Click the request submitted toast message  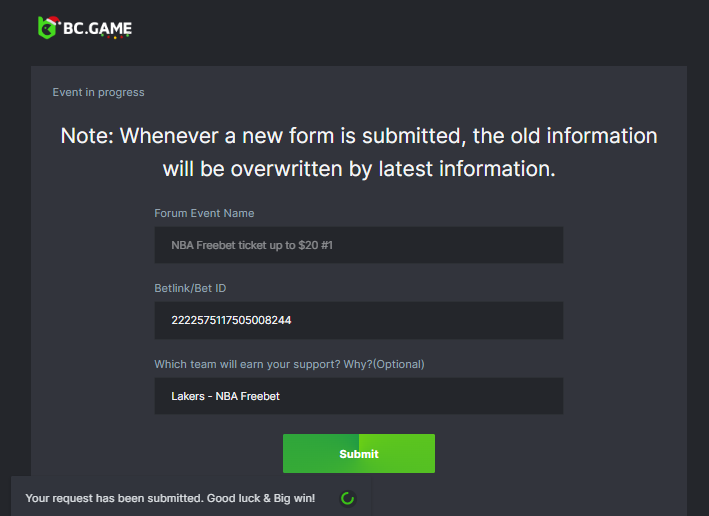170,498
